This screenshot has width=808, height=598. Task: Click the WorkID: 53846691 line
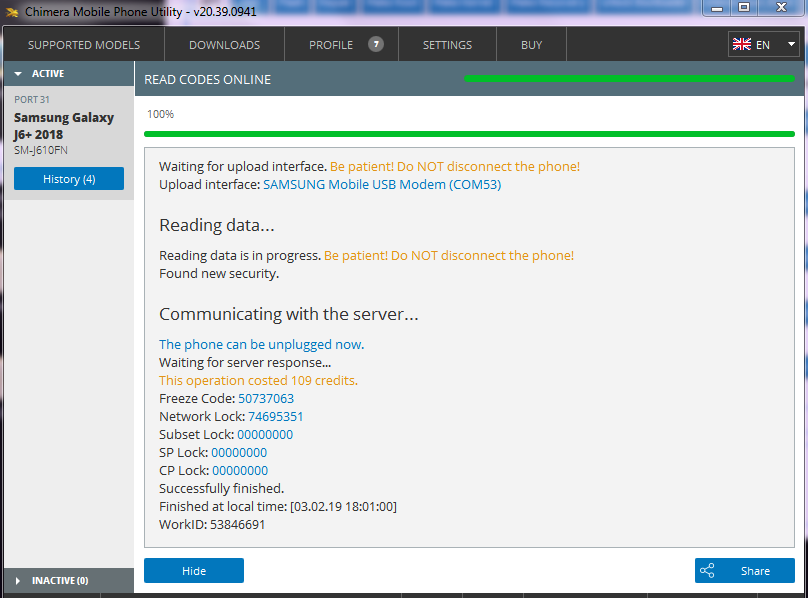212,525
